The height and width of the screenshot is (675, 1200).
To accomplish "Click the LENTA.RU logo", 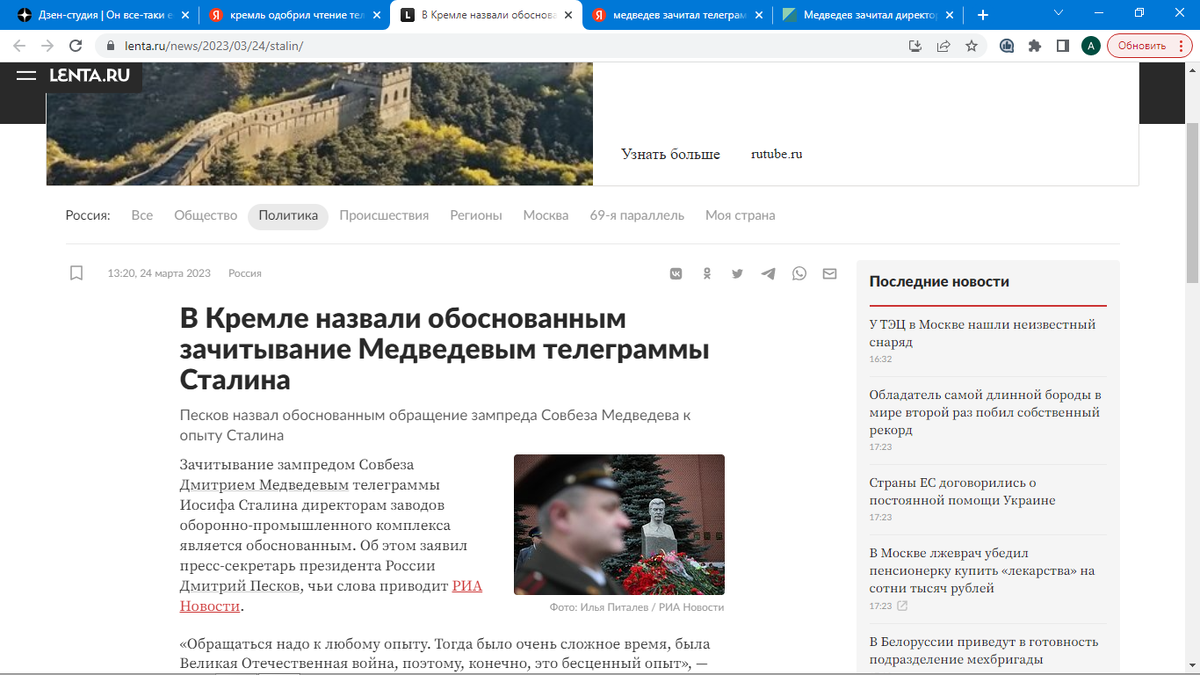I will tap(89, 76).
